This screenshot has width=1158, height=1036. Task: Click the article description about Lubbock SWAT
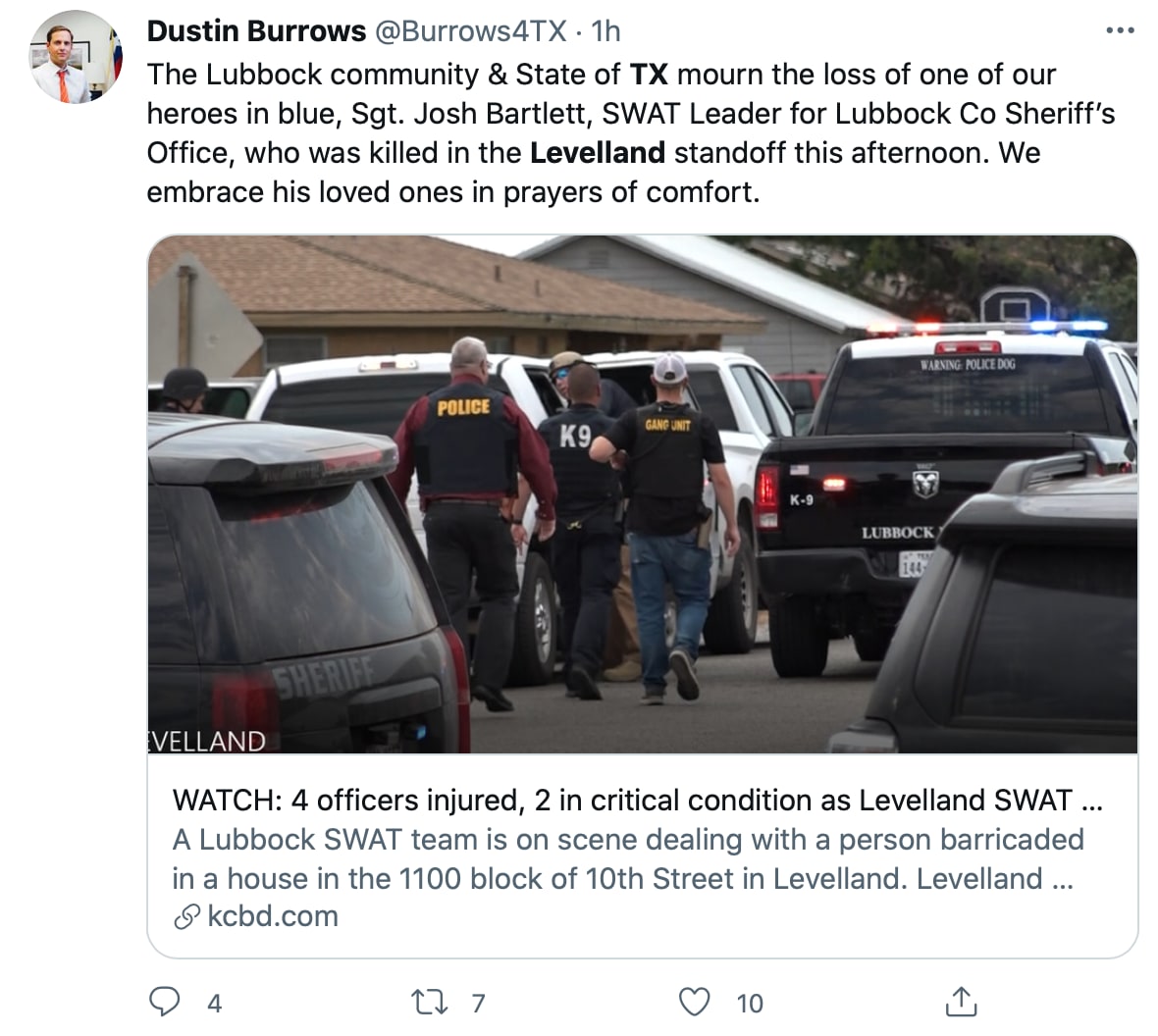tap(628, 858)
